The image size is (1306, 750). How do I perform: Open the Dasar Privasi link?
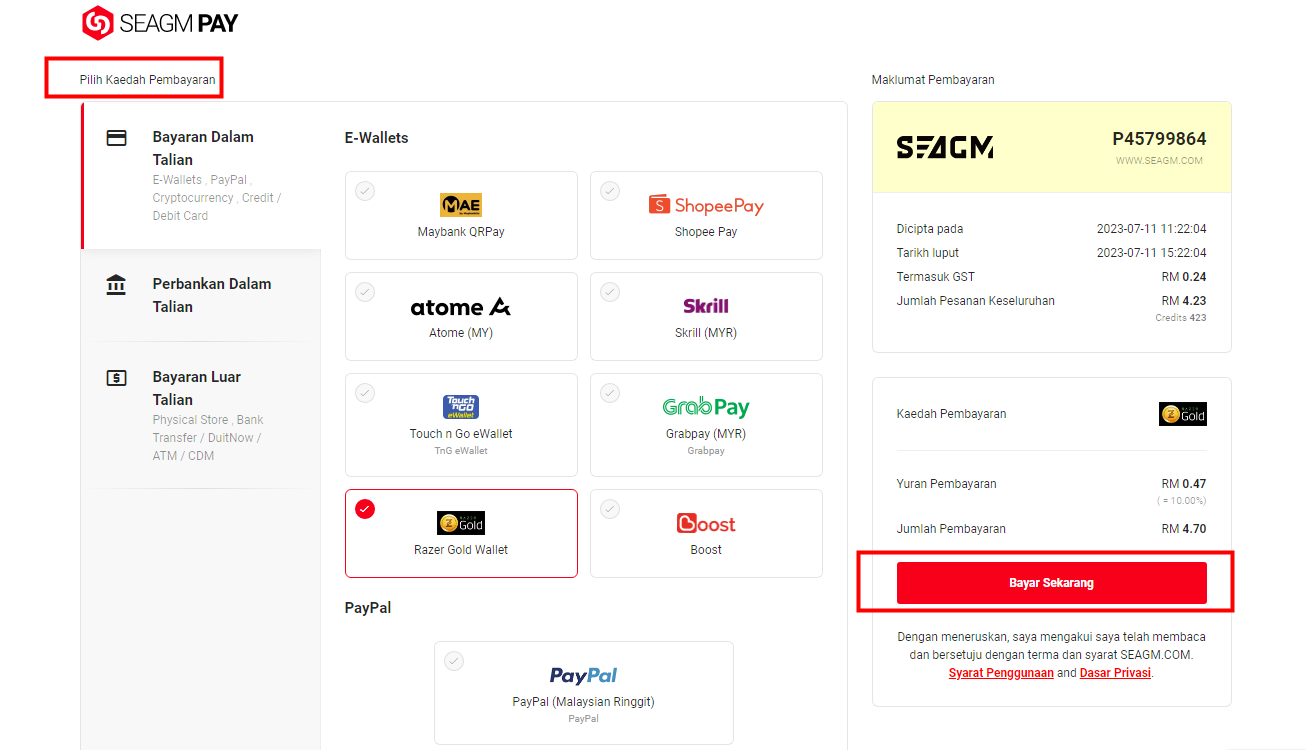tap(1116, 673)
